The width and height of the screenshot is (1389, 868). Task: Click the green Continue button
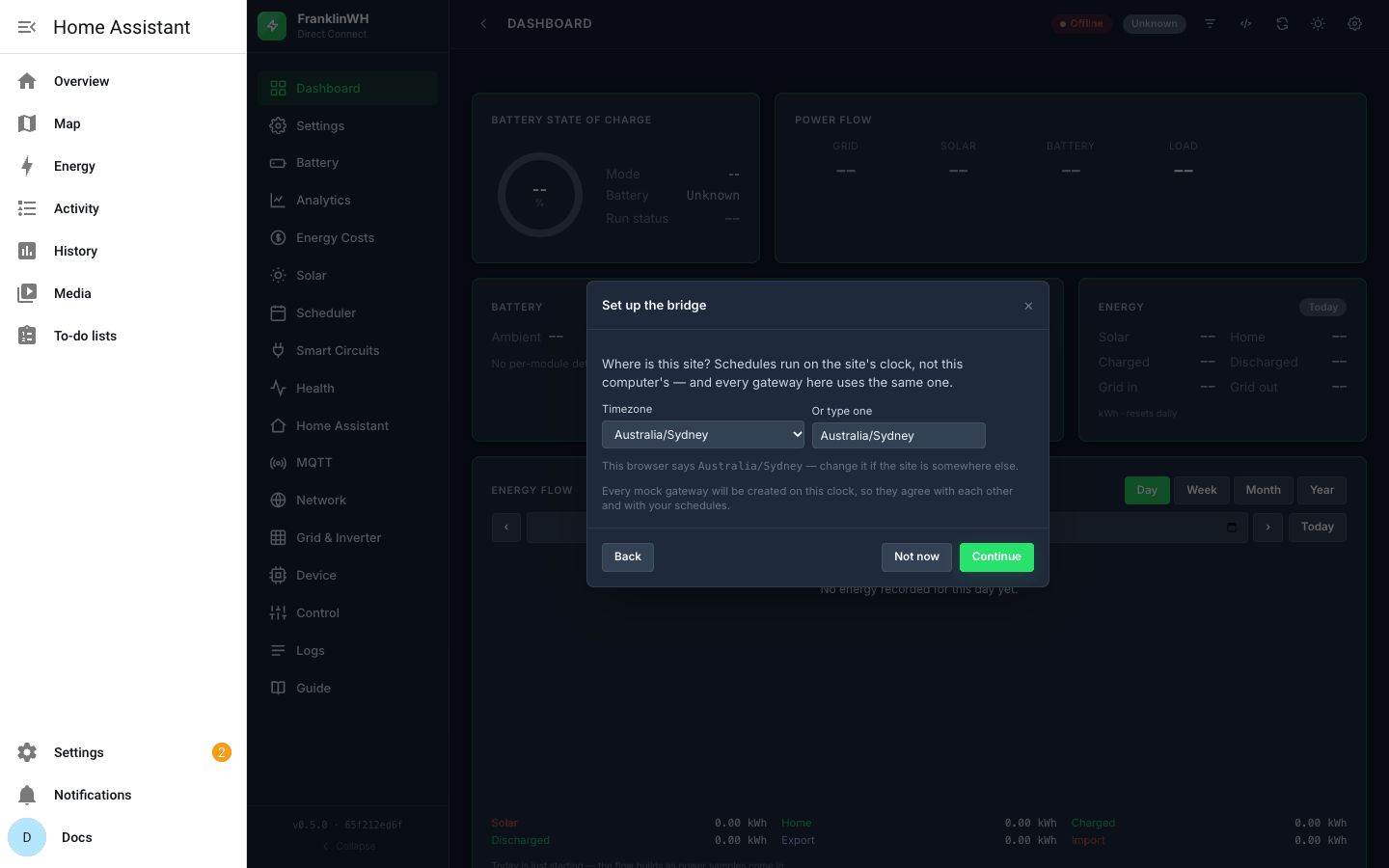996,557
